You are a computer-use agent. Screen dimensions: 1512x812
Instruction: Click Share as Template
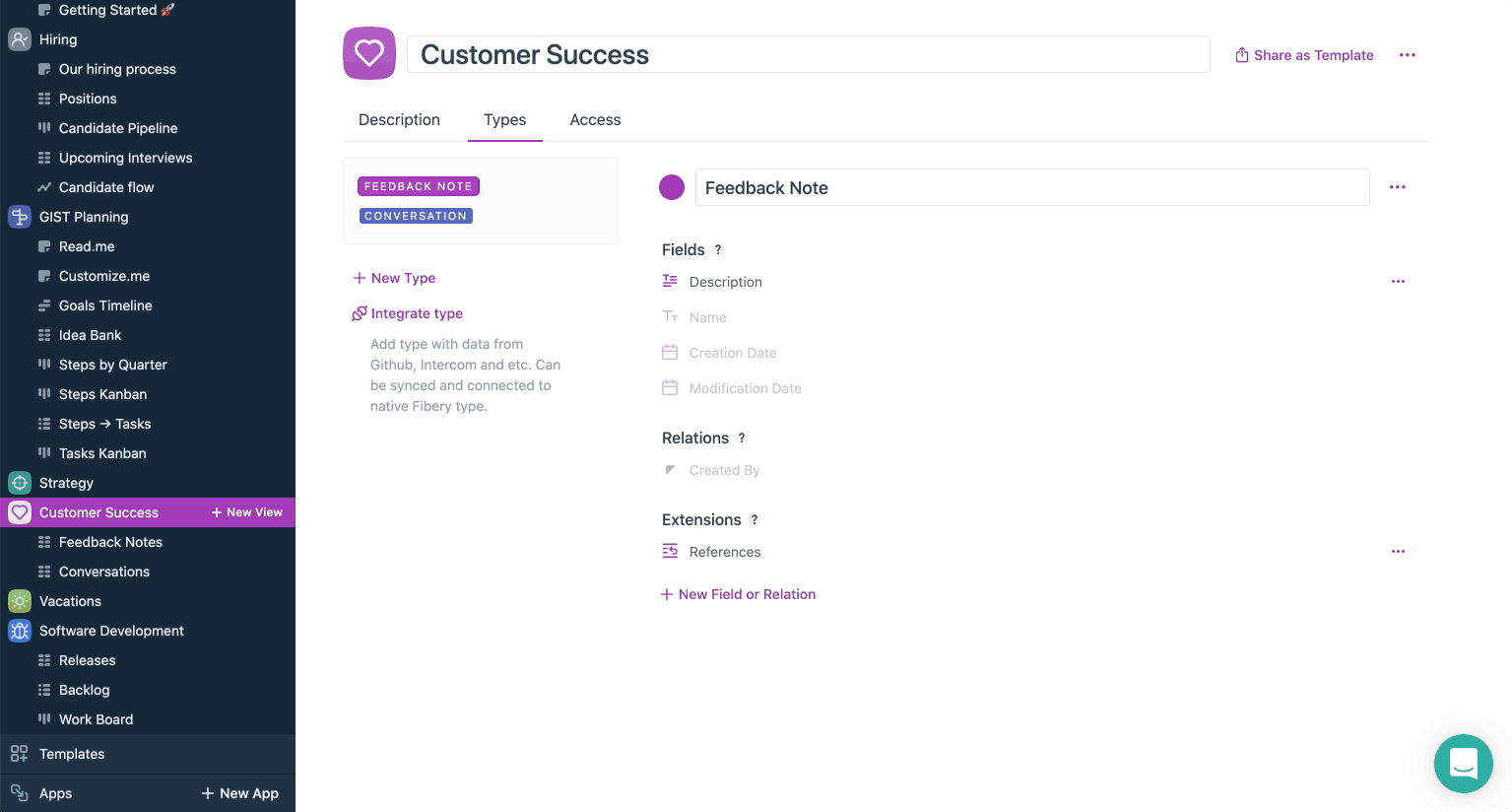point(1304,55)
